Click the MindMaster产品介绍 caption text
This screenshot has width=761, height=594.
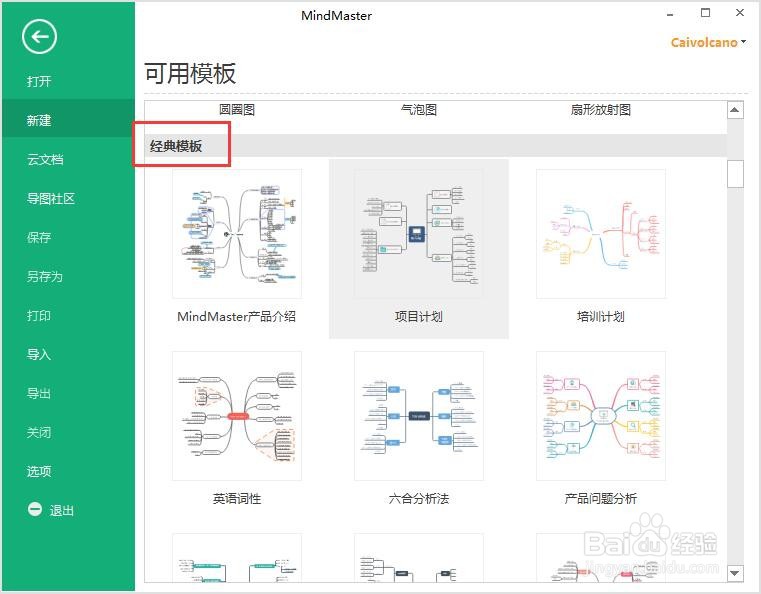click(236, 316)
